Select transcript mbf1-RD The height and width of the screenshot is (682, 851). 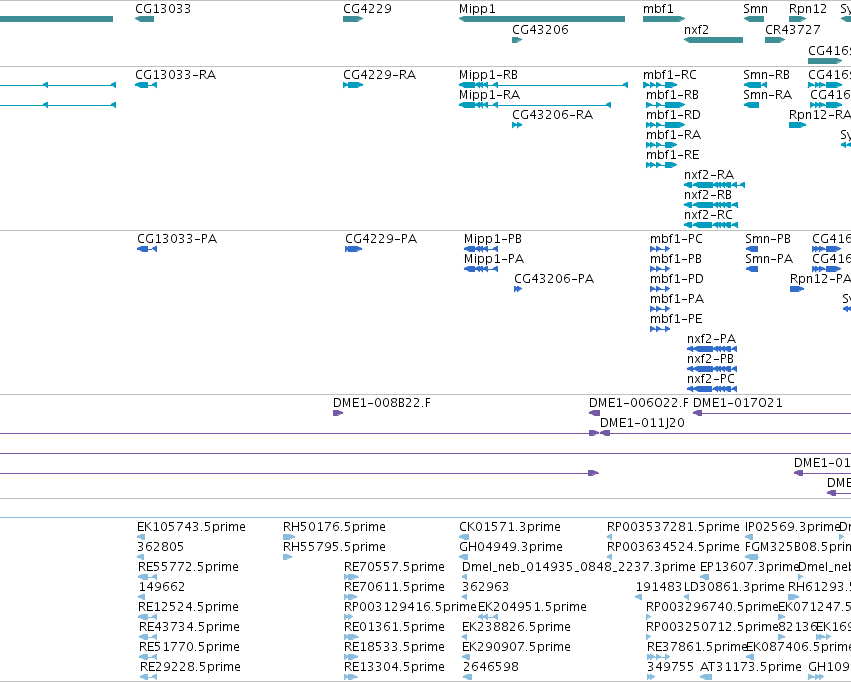(x=665, y=125)
